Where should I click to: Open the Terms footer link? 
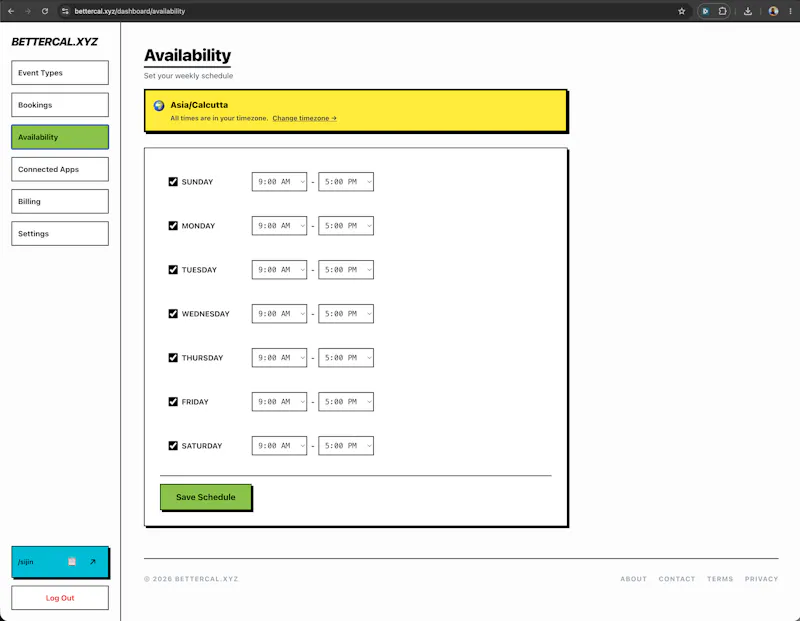pos(720,579)
